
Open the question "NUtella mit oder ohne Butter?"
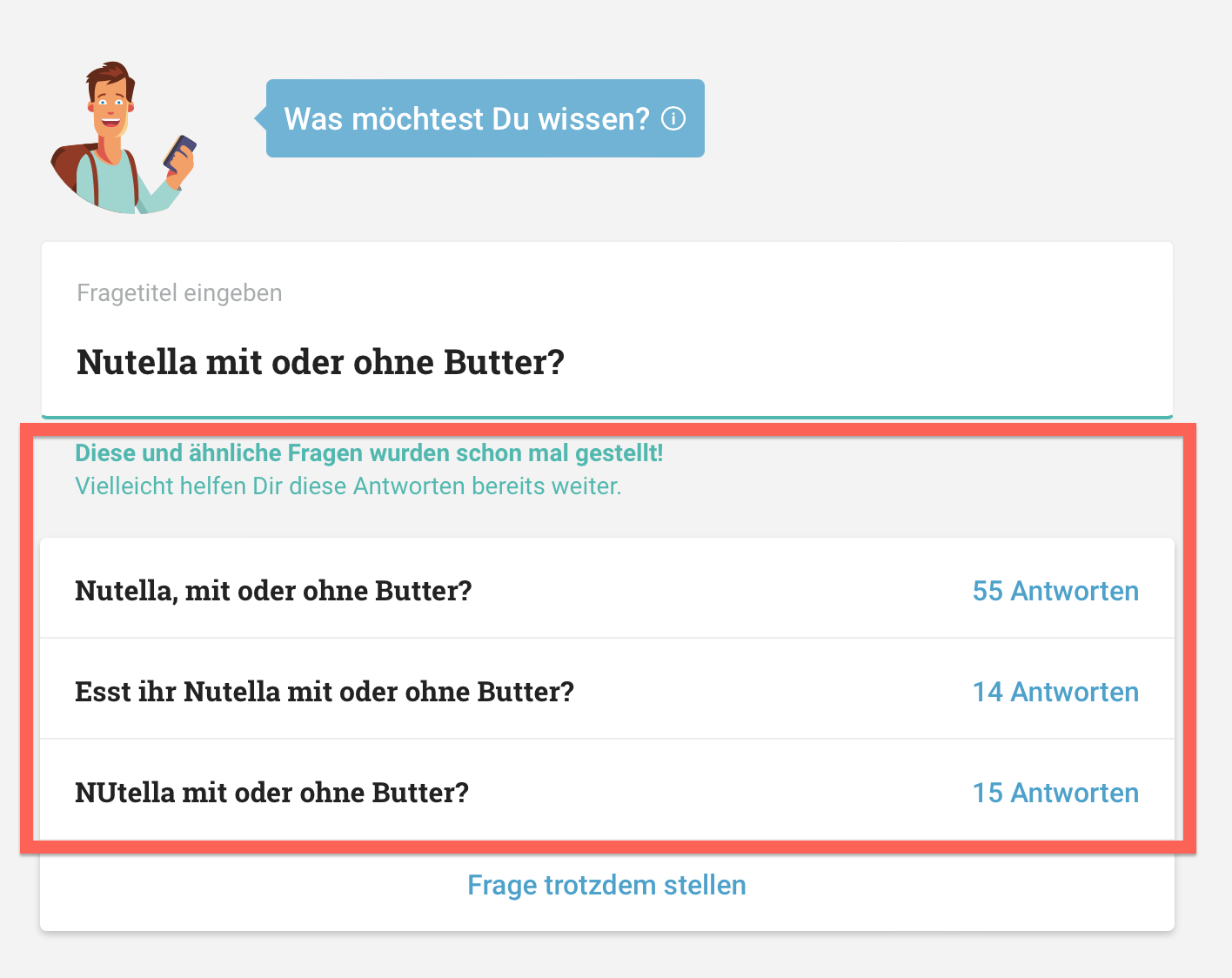[271, 793]
